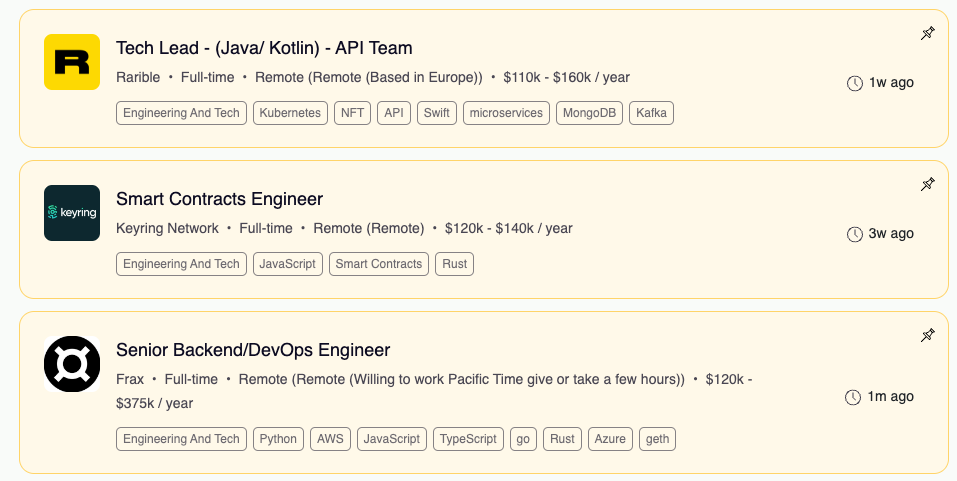Click the clock icon beside 1m ago

pyautogui.click(x=853, y=397)
